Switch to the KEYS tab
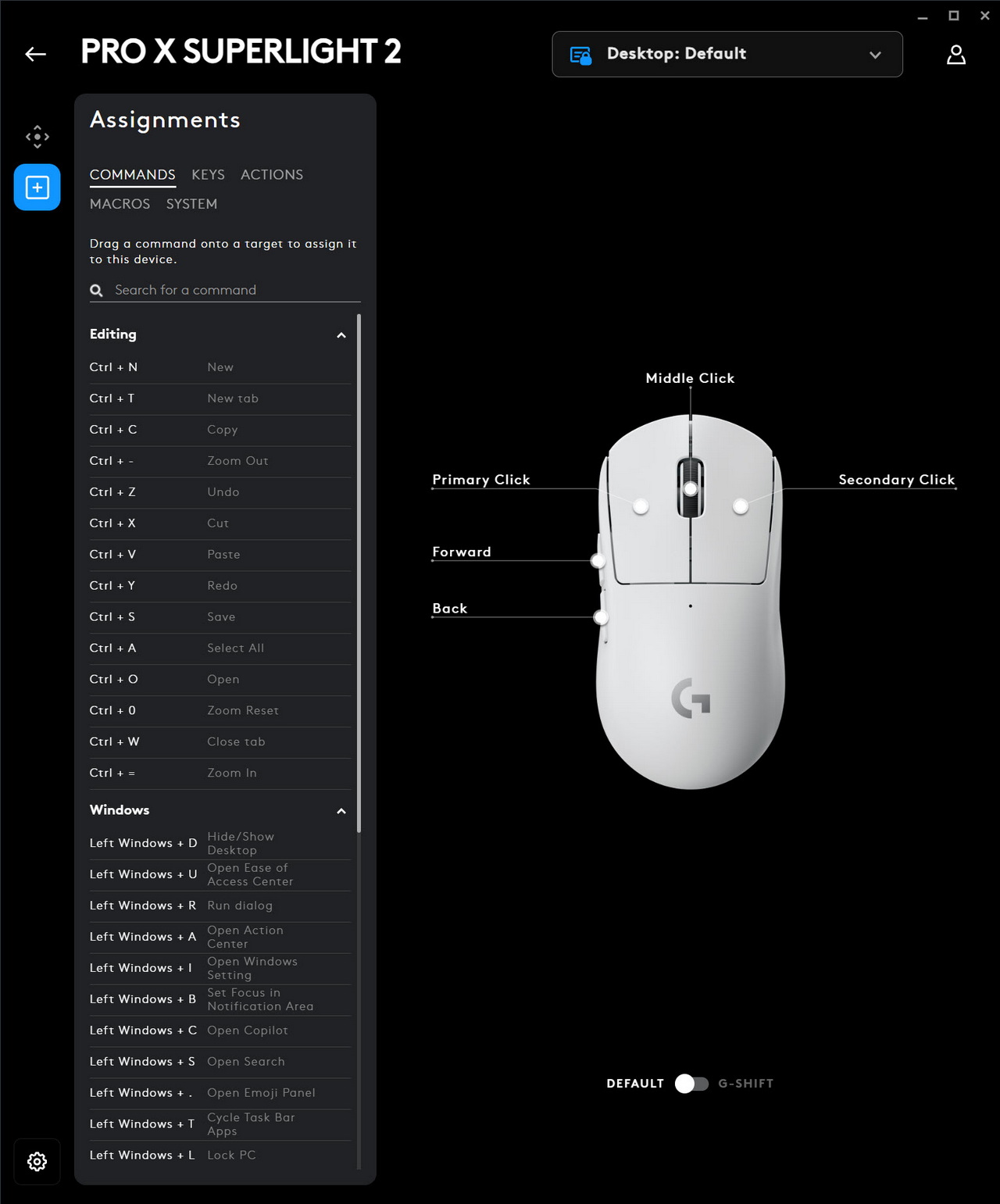 point(208,175)
